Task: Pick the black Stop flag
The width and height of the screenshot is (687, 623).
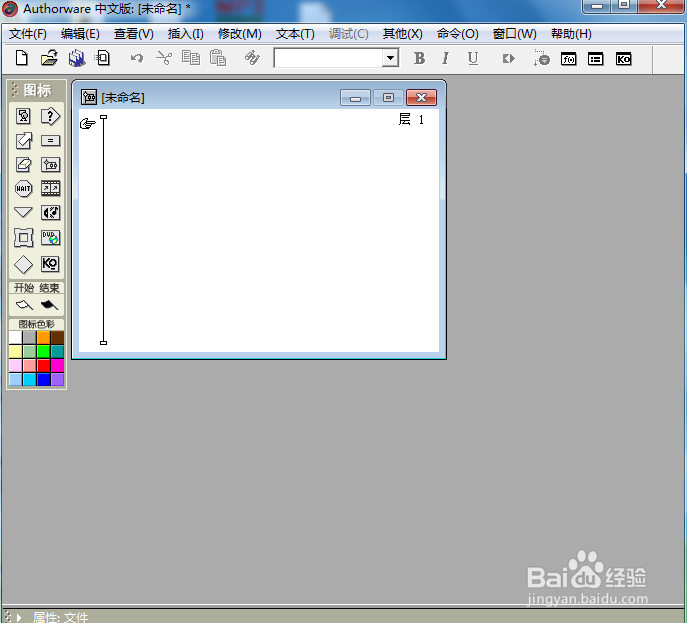Action: tap(49, 304)
